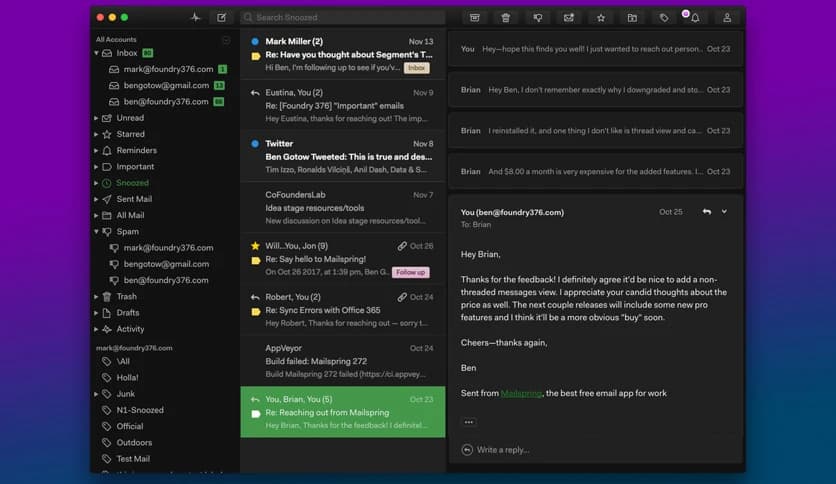Expand the Starred folder
The image size is (836, 484).
(97, 134)
